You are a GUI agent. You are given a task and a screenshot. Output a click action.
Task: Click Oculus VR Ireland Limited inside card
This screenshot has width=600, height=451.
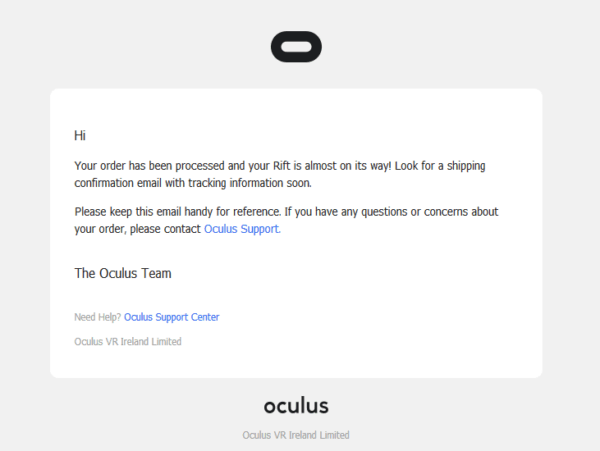click(x=128, y=341)
